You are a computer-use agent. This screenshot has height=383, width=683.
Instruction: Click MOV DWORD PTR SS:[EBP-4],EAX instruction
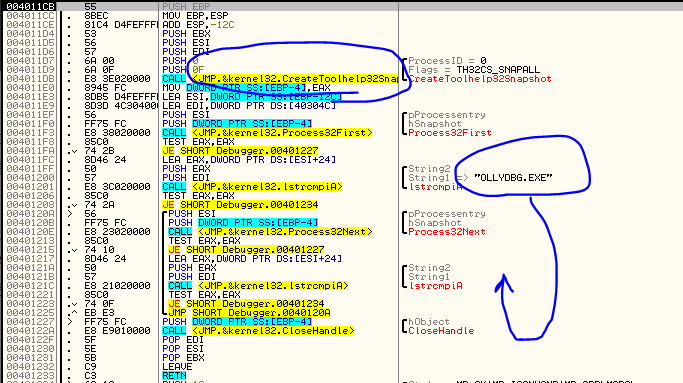click(x=246, y=88)
